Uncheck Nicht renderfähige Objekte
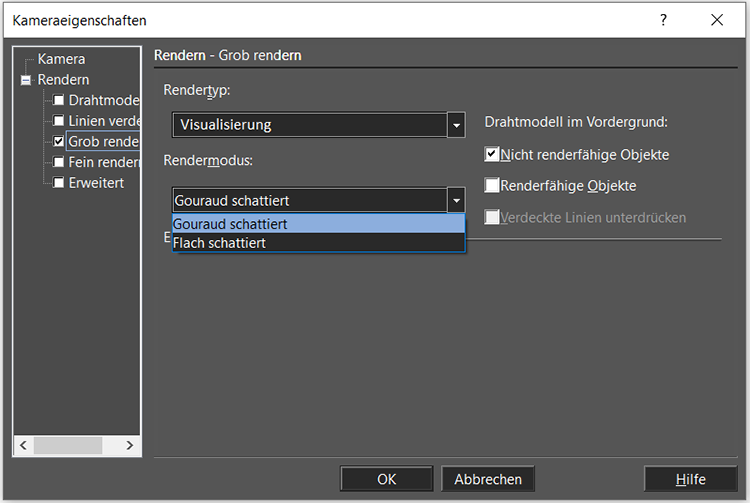750x503 pixels. [x=492, y=154]
